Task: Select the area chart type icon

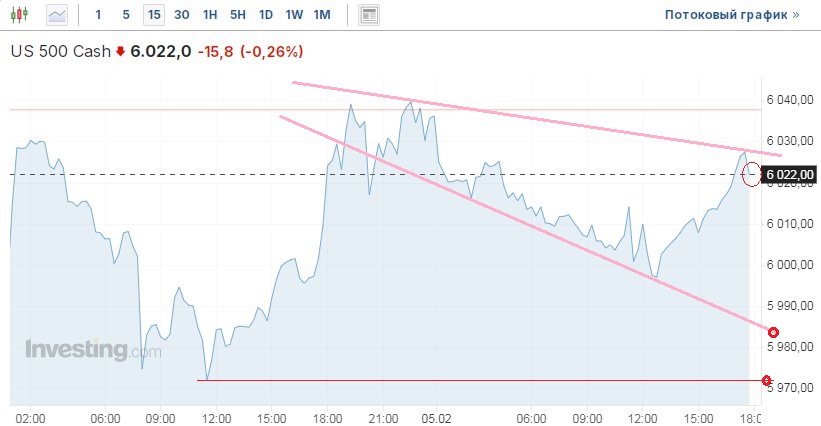Action: pyautogui.click(x=57, y=15)
